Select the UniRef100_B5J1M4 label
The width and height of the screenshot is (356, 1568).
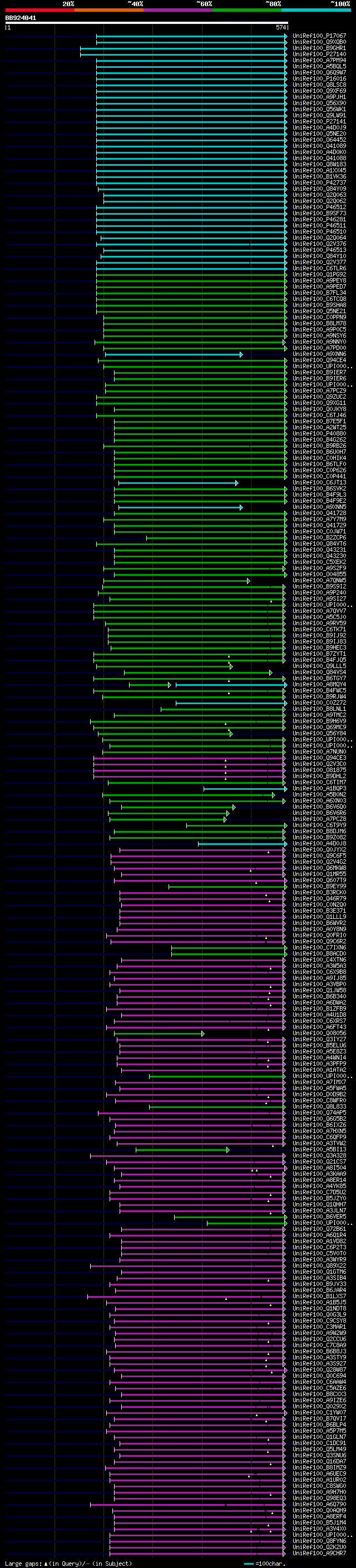(319, 1522)
